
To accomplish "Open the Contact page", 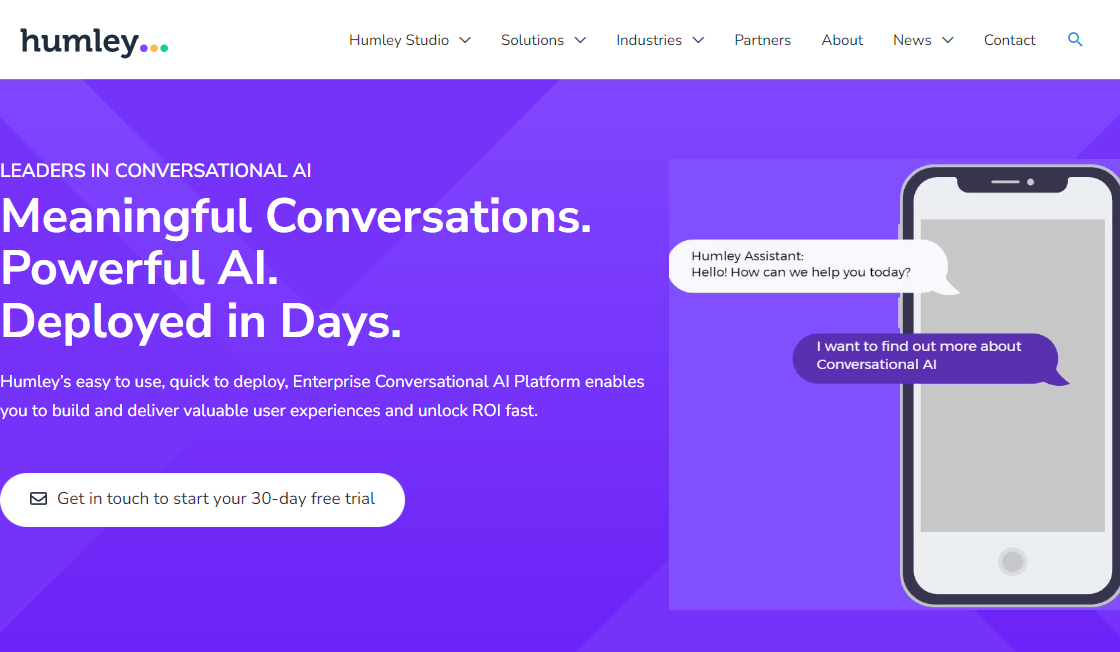I will 1009,40.
